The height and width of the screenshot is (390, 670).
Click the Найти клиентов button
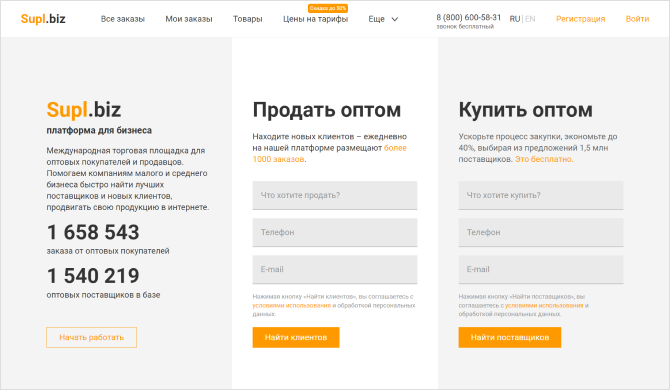[296, 337]
